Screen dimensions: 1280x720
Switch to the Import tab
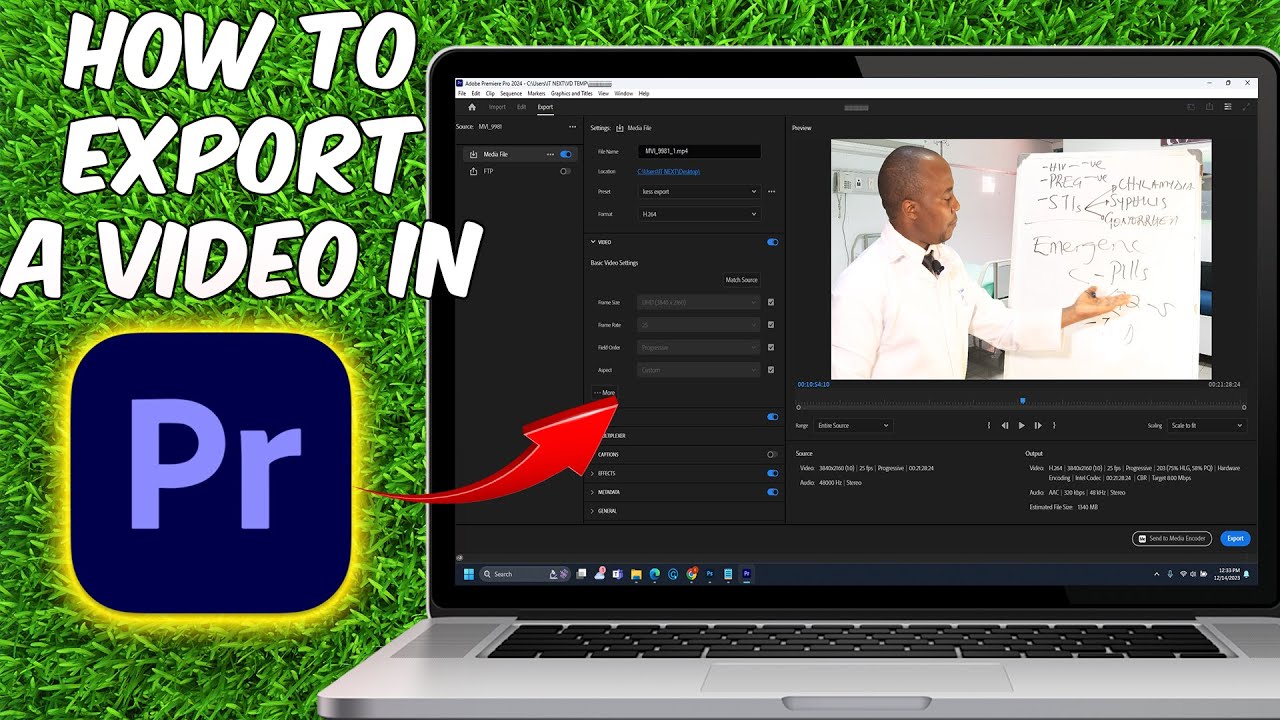point(497,107)
